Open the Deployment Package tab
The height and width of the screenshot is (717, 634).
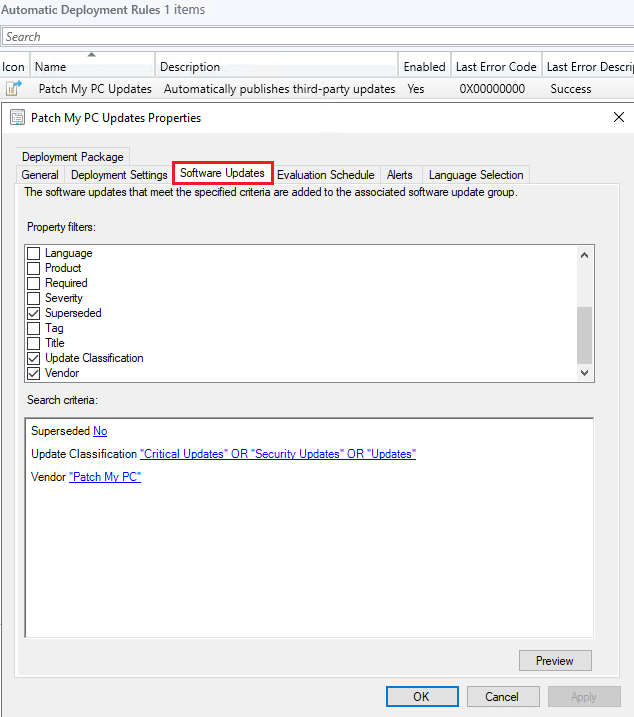73,157
